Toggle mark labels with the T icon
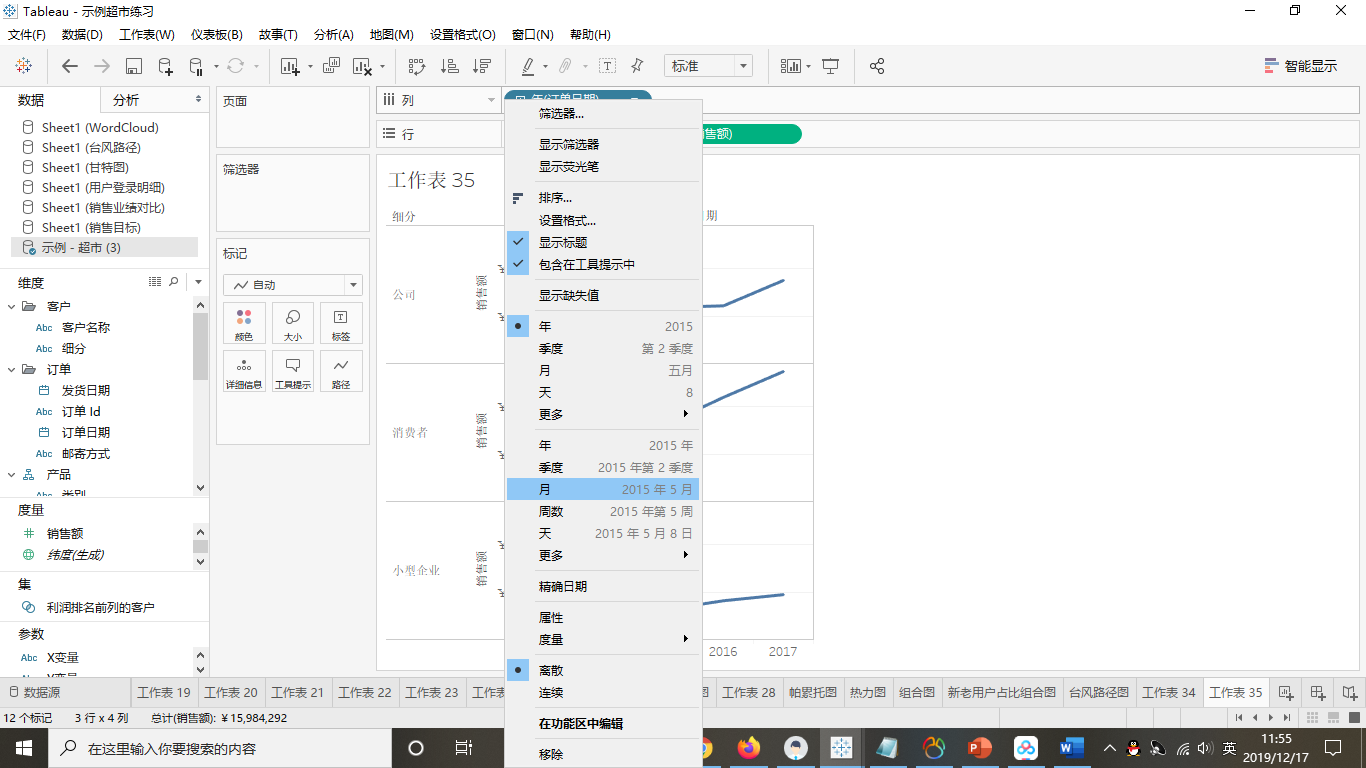 pos(607,66)
